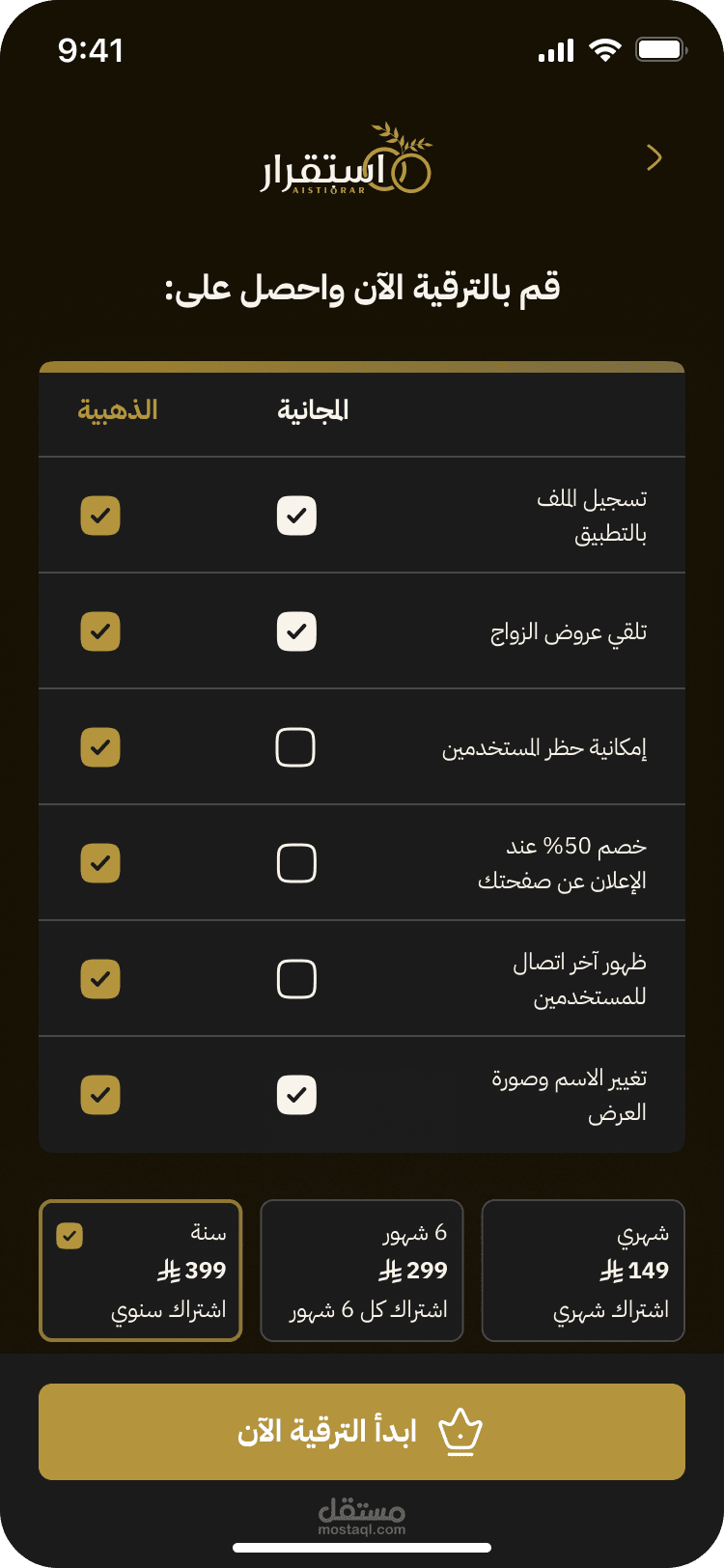Image resolution: width=724 pixels, height=1568 pixels.
Task: Check free box for خصم 50% row
Action: (296, 863)
